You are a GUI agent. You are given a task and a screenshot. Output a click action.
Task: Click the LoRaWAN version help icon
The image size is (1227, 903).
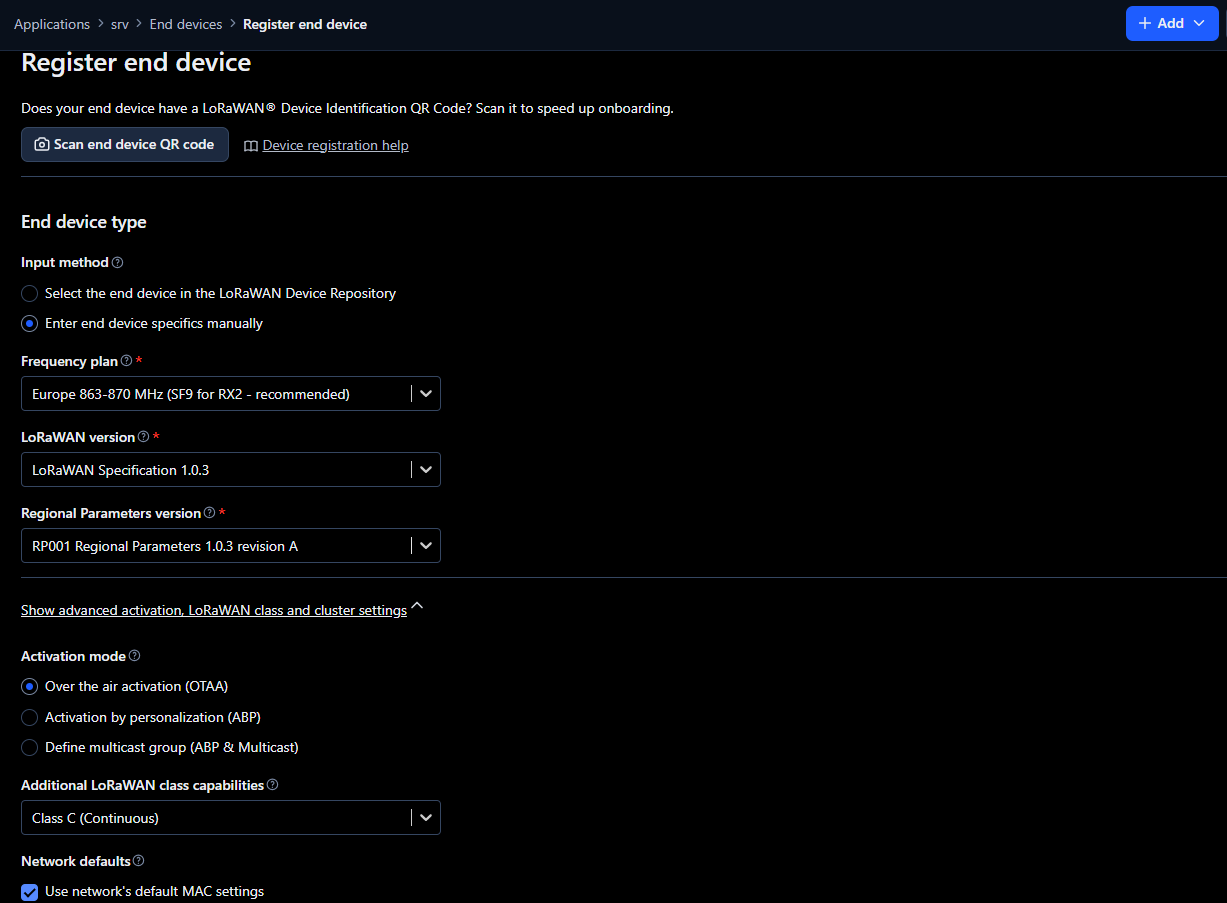(x=143, y=437)
